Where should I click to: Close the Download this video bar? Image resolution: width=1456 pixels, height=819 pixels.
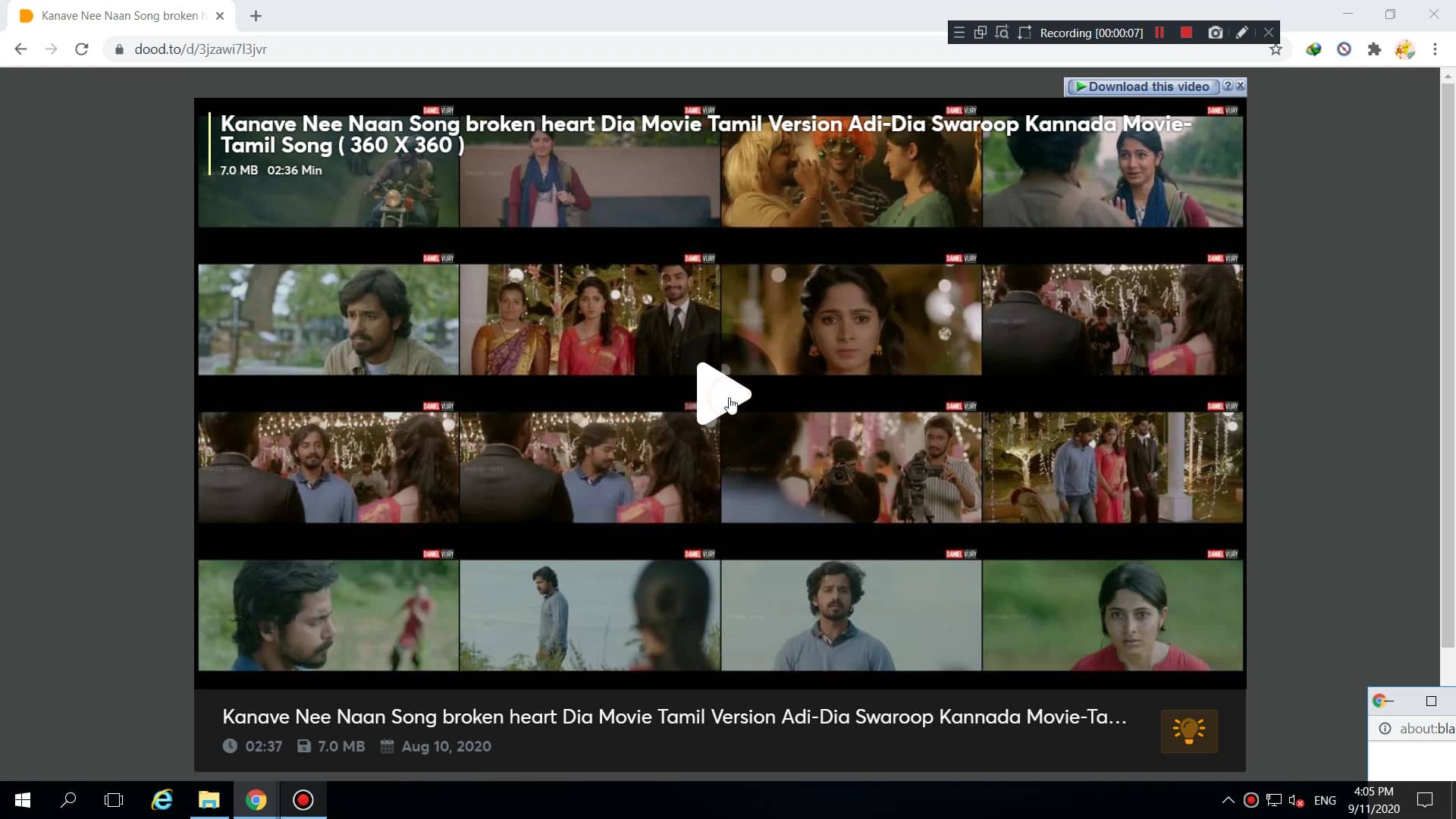tap(1241, 86)
